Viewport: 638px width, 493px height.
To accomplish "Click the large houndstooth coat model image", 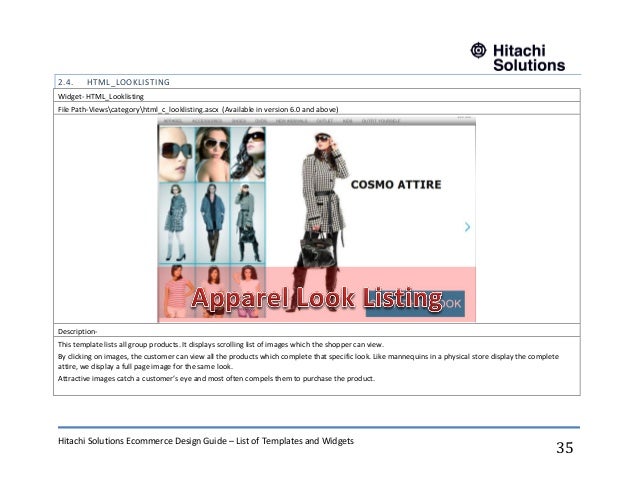I will pyautogui.click(x=323, y=222).
